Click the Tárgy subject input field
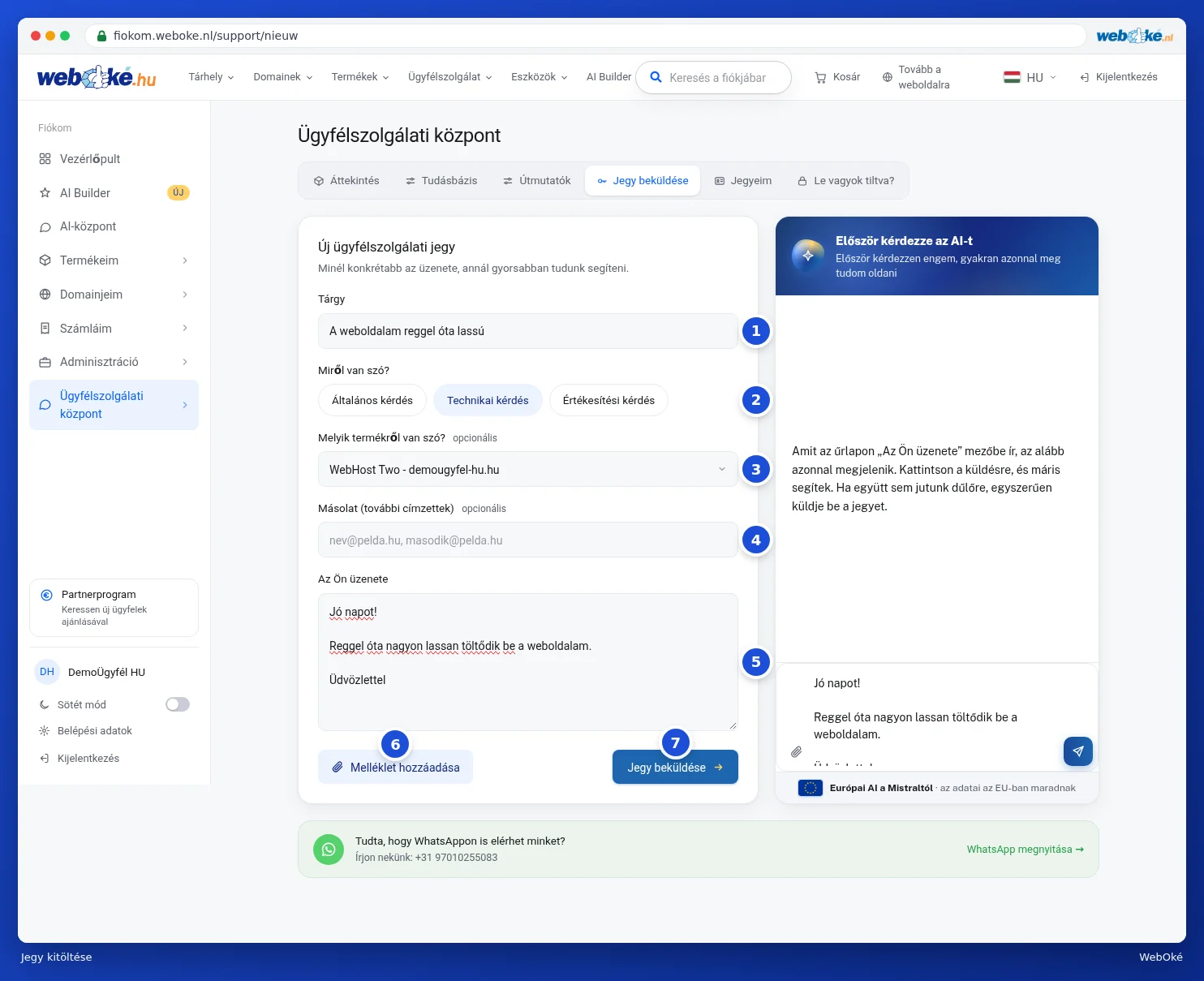 coord(528,331)
